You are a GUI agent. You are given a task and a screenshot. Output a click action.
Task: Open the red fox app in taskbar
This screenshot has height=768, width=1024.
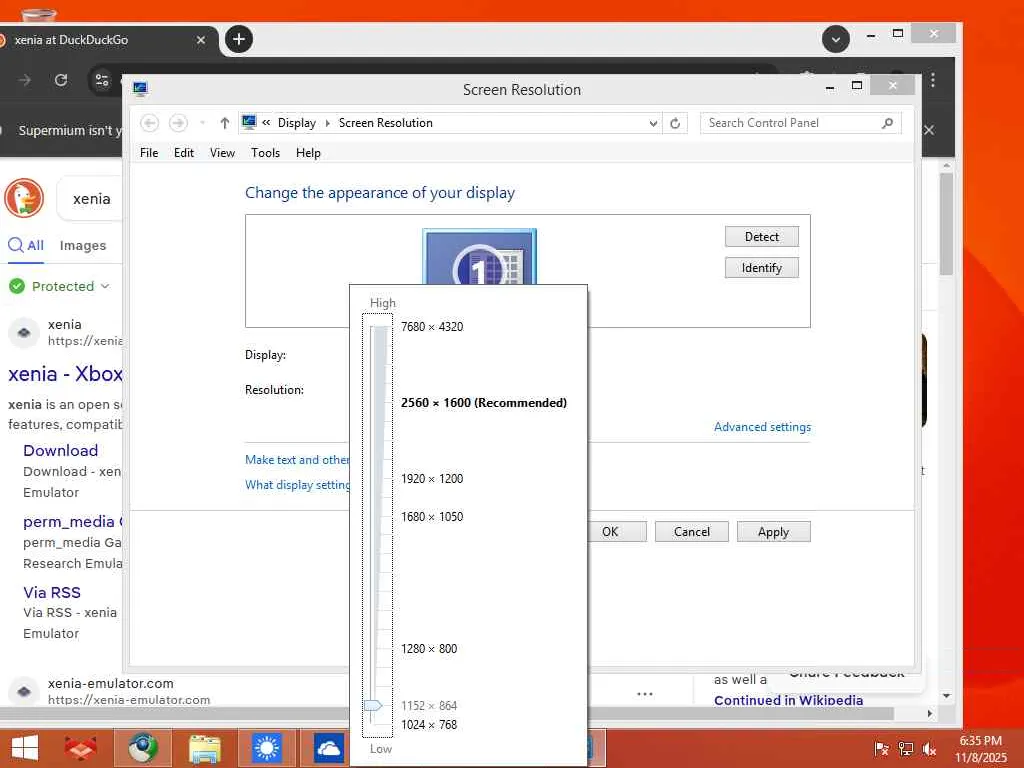(x=81, y=748)
